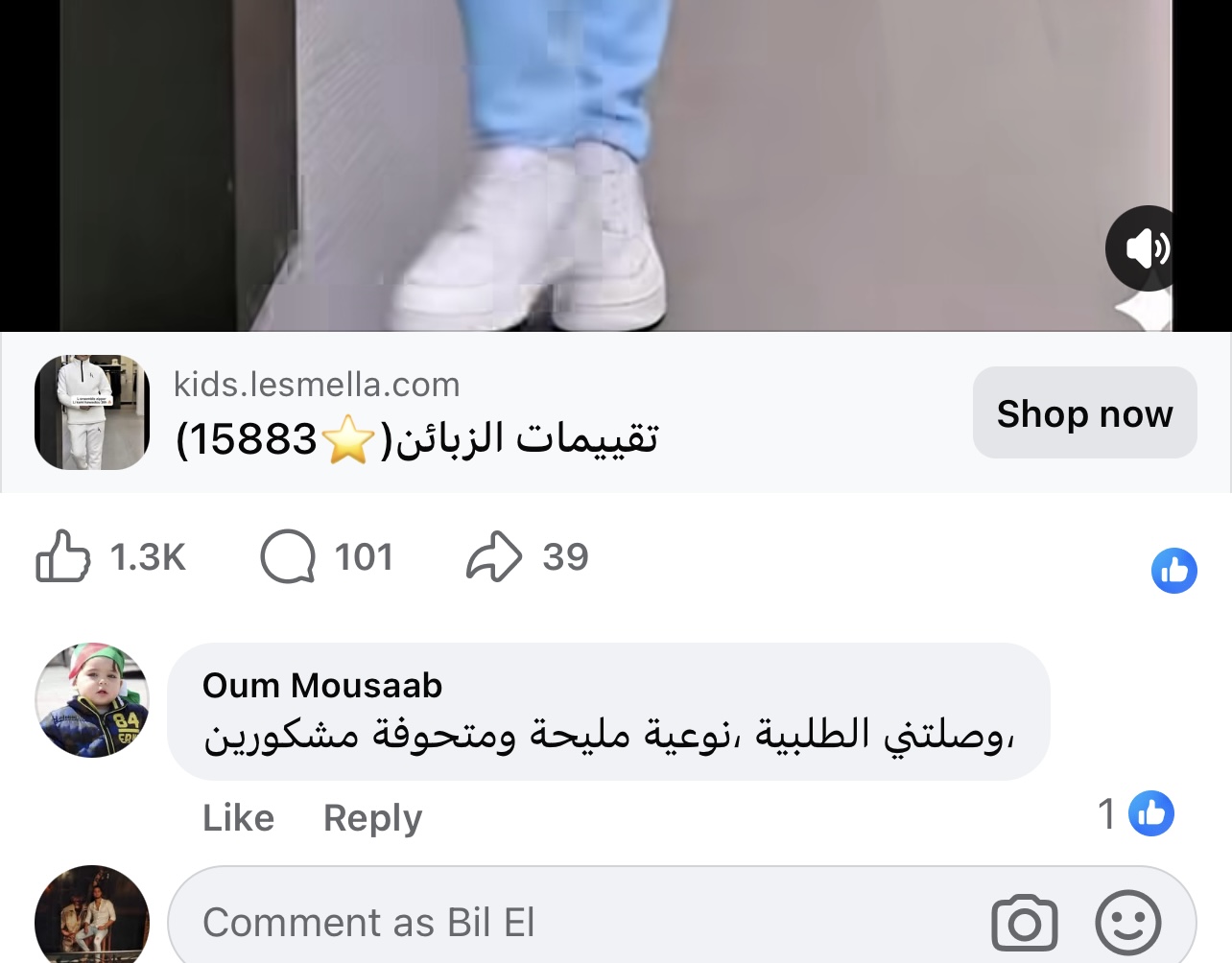Open the customer ratings headline with star
The height and width of the screenshot is (963, 1232).
(x=417, y=439)
